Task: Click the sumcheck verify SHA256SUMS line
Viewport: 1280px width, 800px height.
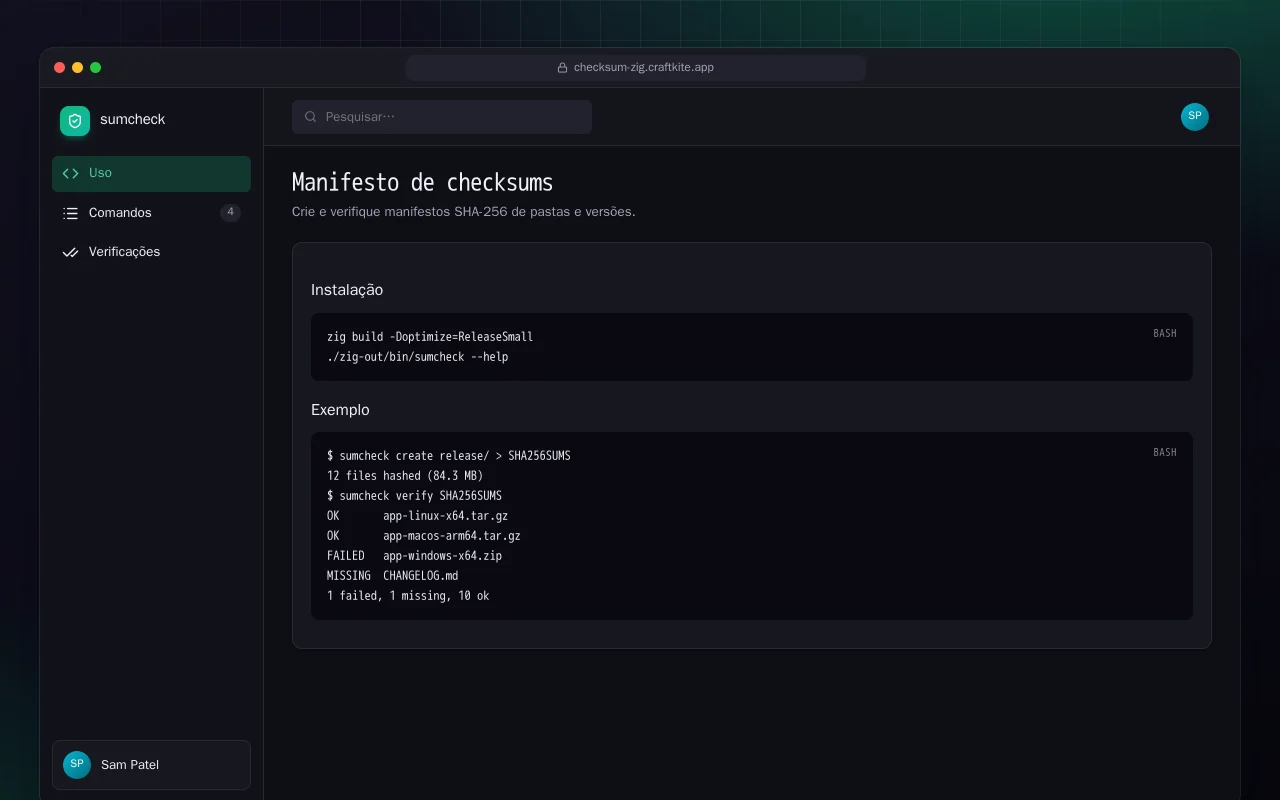Action: click(x=414, y=496)
